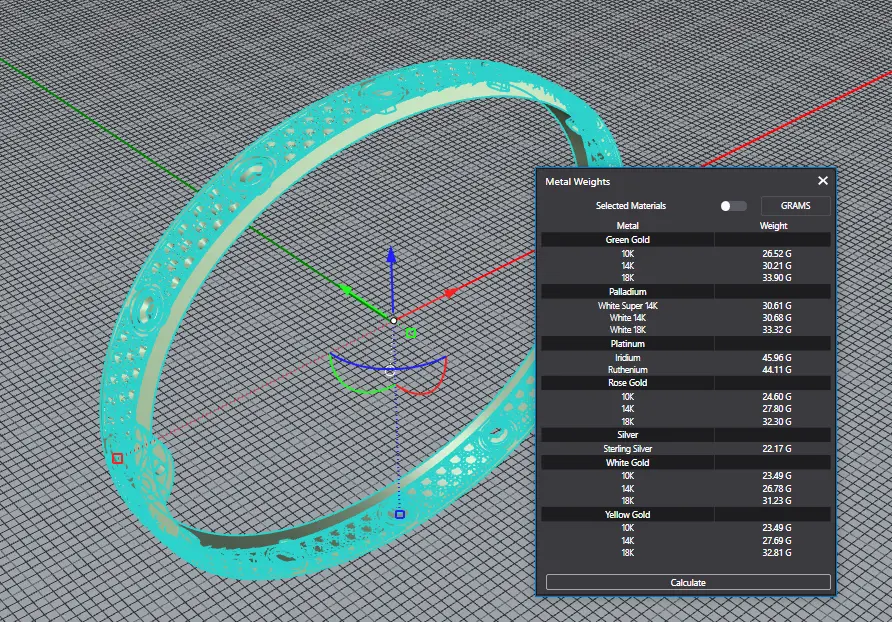Click the Ruthenium row
Screen dimensions: 892x622
pyautogui.click(x=686, y=369)
